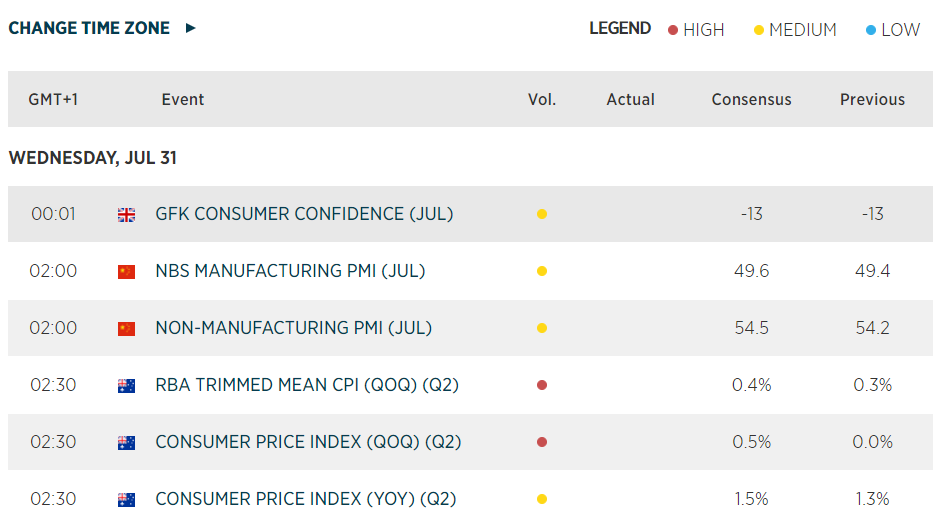
Task: Click yellow volatility dot for GFK Consumer Confidence
Action: (x=542, y=214)
